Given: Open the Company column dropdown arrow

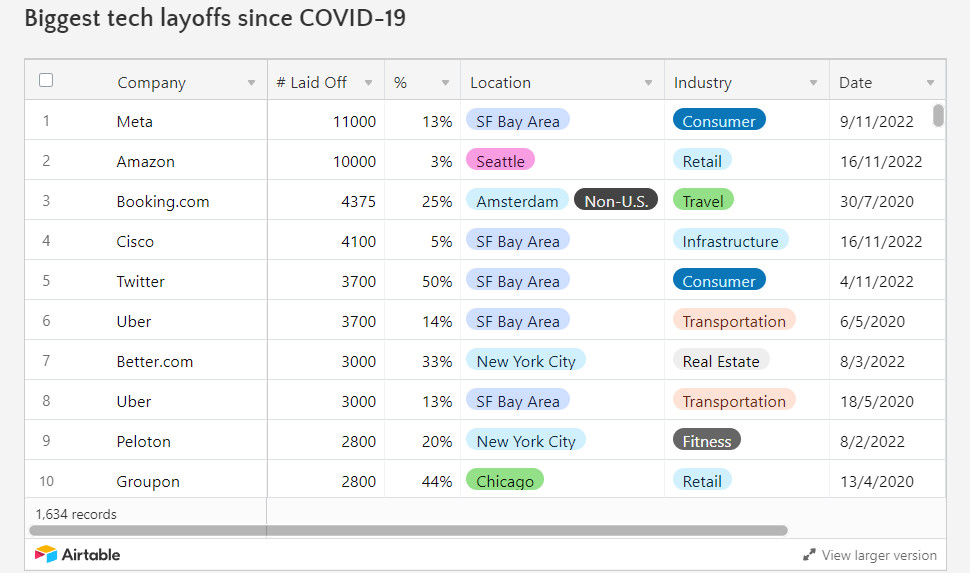Looking at the screenshot, I should [251, 83].
